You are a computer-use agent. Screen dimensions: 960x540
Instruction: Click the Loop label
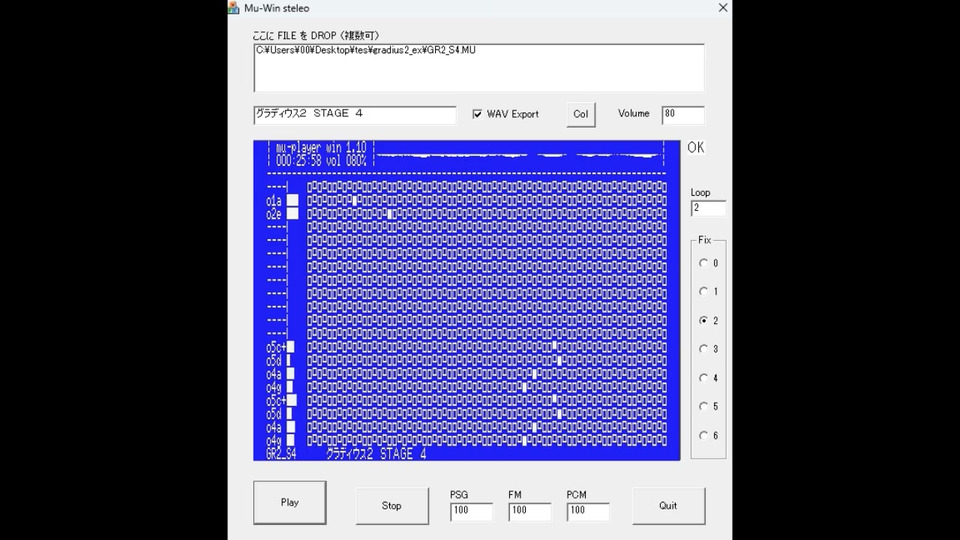coord(700,192)
